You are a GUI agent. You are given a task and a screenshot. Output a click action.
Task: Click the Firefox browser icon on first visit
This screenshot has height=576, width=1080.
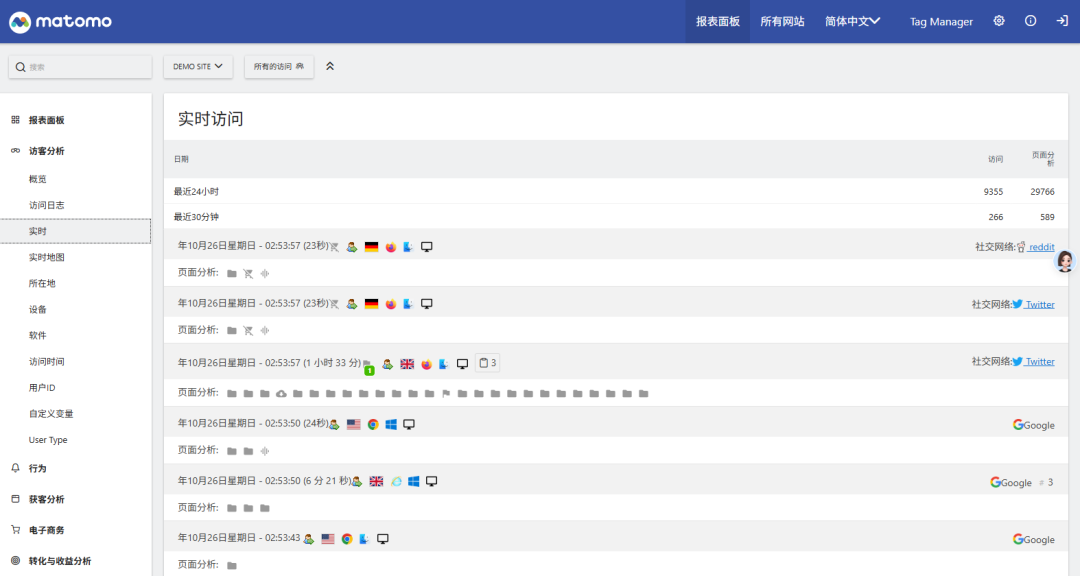[390, 246]
